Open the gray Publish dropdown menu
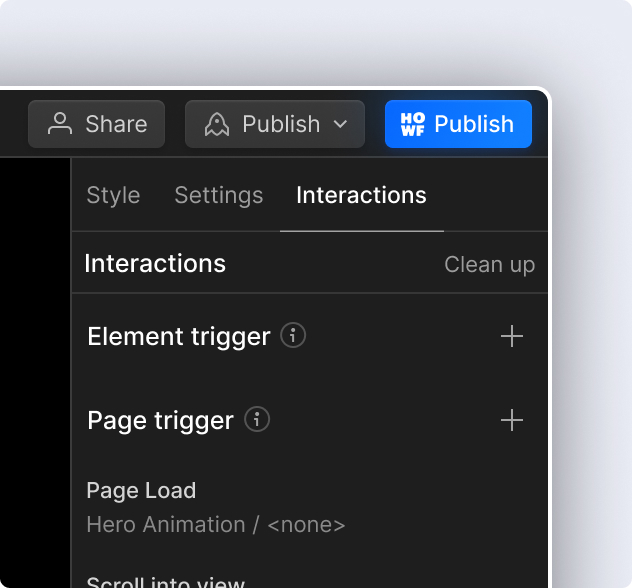Image resolution: width=632 pixels, height=588 pixels. pos(275,124)
